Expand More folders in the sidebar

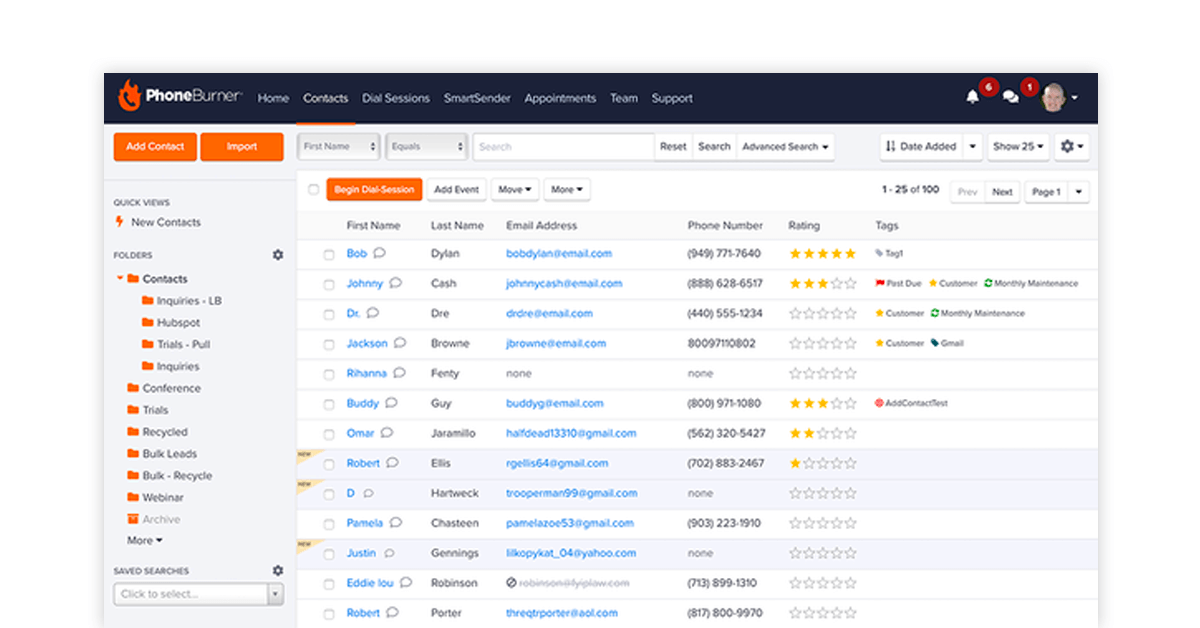point(145,540)
